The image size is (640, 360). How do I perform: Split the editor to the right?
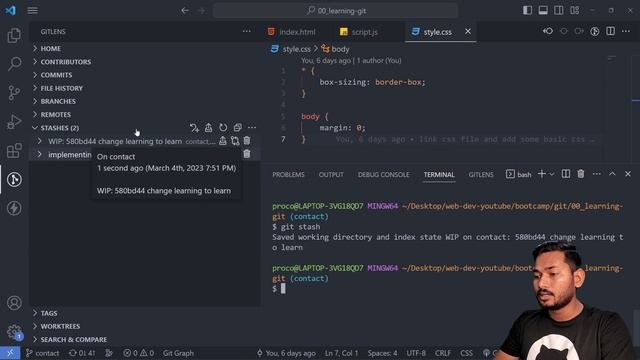[611, 31]
